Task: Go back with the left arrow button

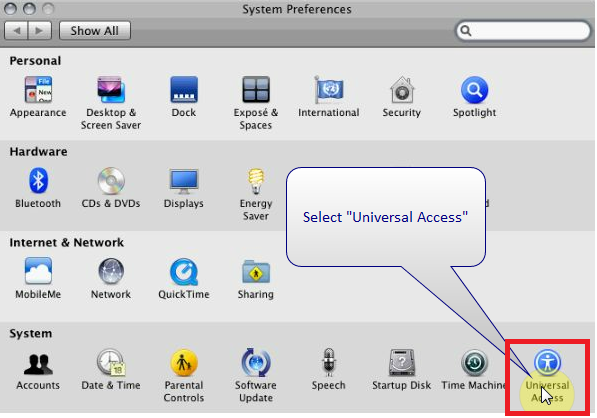Action: [x=16, y=30]
